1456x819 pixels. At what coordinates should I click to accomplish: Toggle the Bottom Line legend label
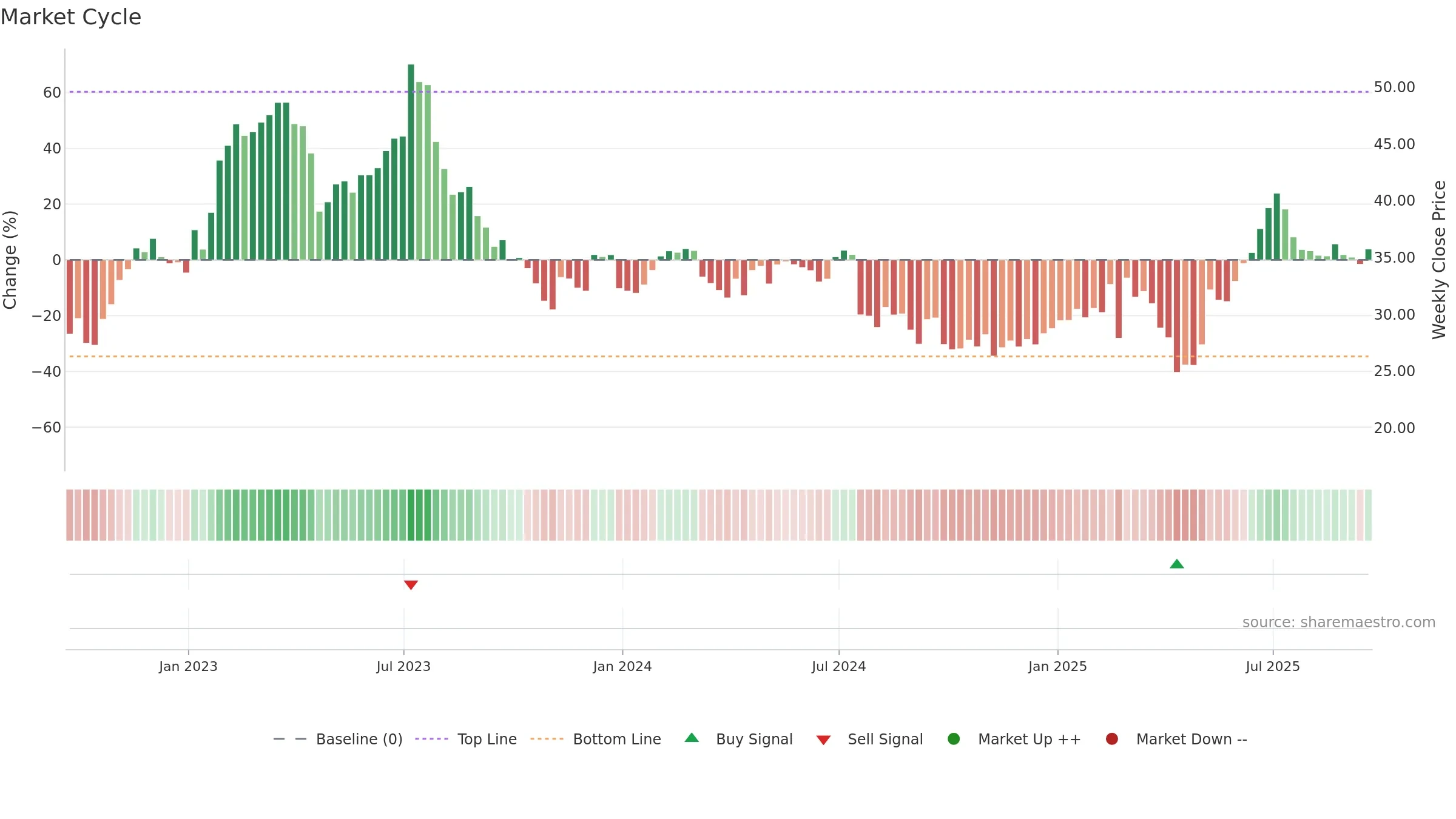(x=617, y=739)
